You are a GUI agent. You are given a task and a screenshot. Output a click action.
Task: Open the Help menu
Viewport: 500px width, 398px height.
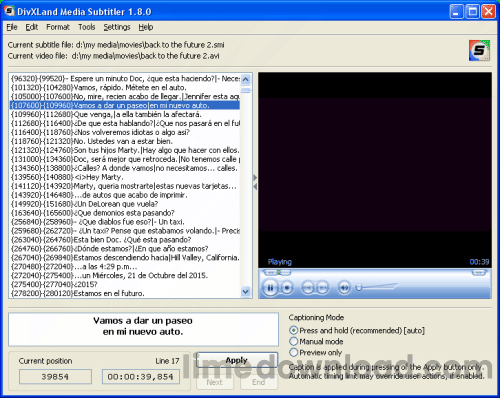(x=146, y=27)
